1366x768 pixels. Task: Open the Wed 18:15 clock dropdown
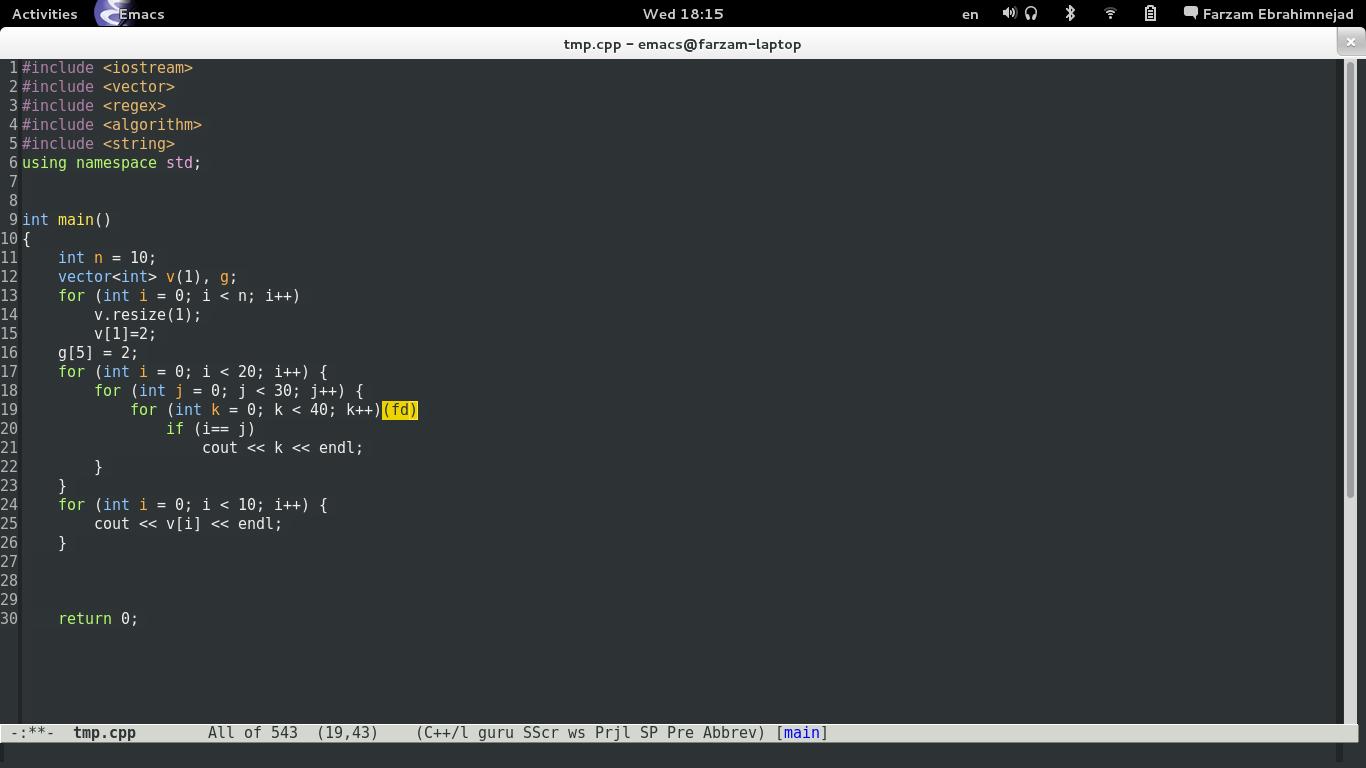(x=683, y=14)
